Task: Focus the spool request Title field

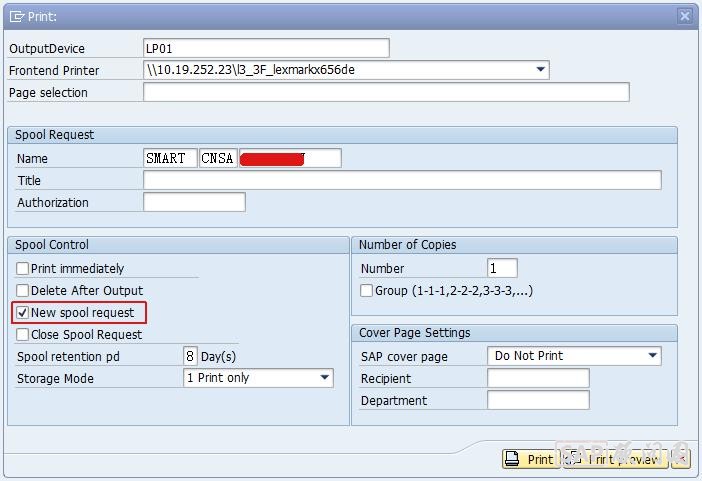Action: pos(402,180)
